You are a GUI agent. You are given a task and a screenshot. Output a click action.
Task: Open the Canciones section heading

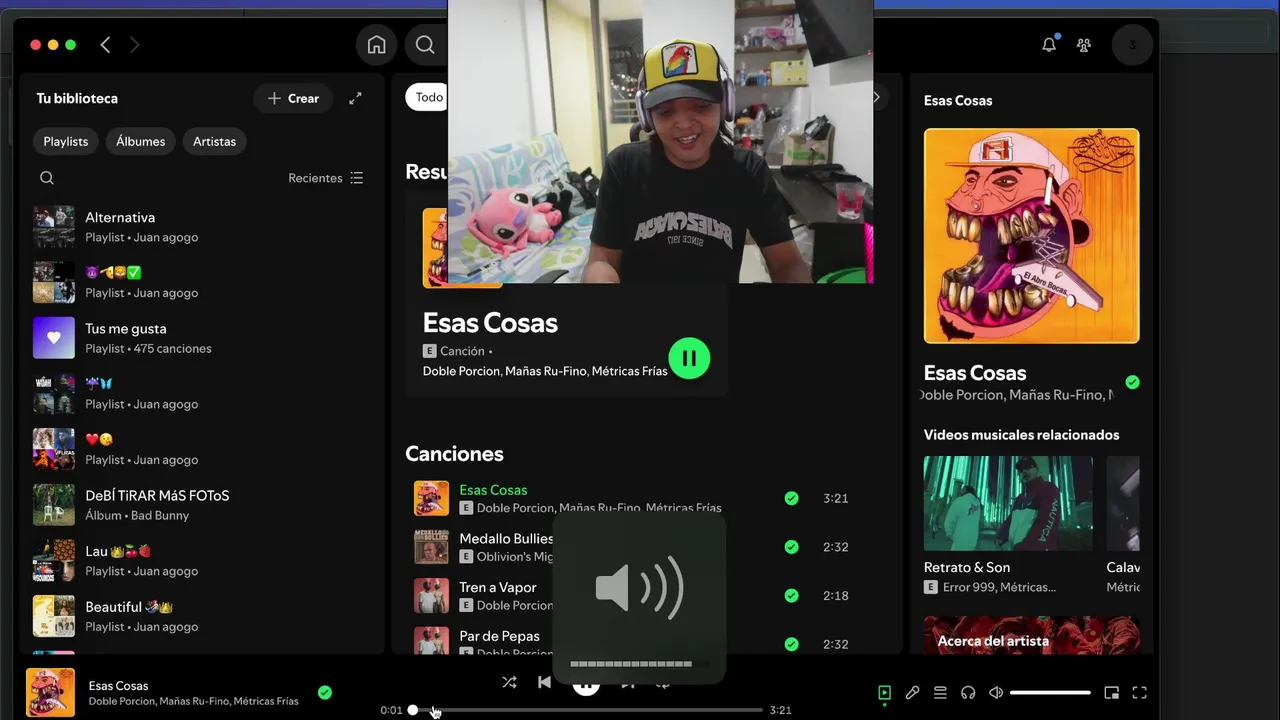pos(454,454)
